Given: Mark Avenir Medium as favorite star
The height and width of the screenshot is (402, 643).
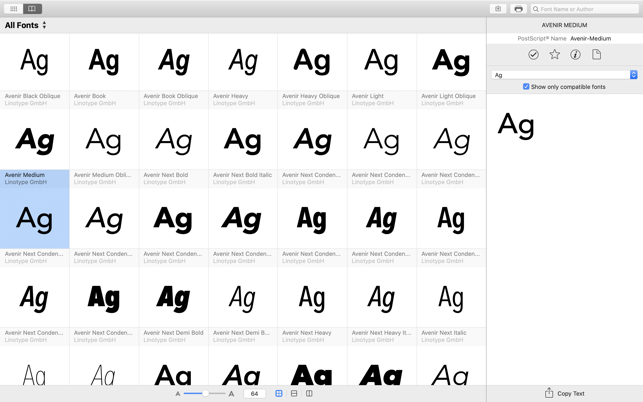Looking at the screenshot, I should click(x=554, y=55).
